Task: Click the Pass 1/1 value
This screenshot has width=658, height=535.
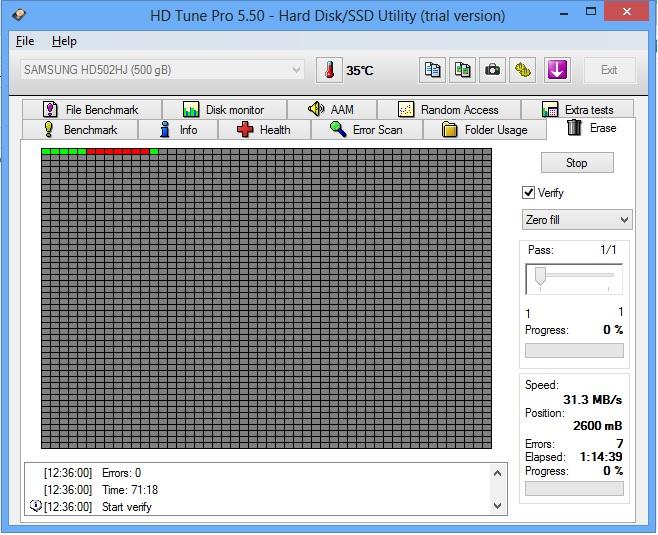Action: click(608, 250)
